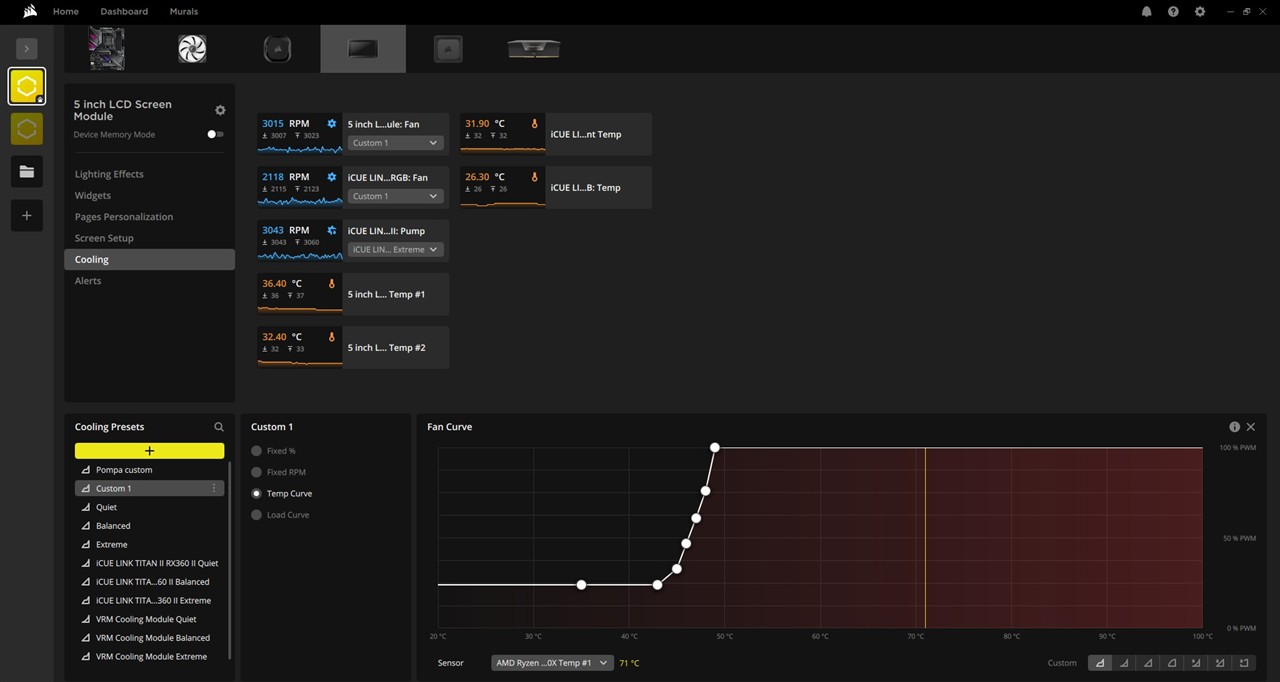Viewport: 1280px width, 682px height.
Task: Select the iCUE LI...nt Temp sensor card
Action: pyautogui.click(x=556, y=134)
